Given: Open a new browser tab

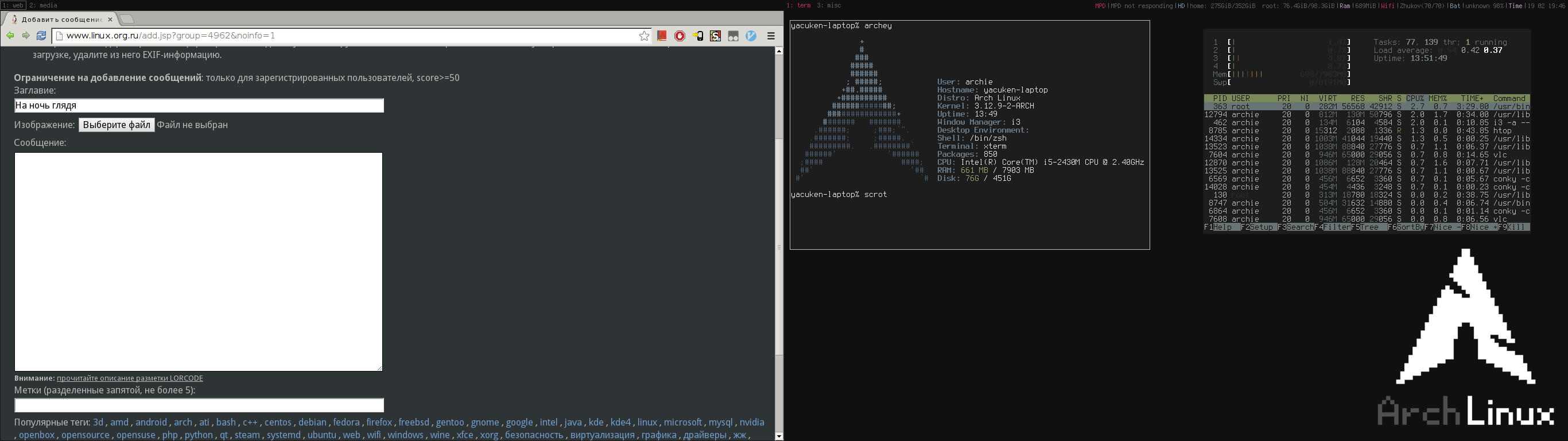Looking at the screenshot, I should 127,20.
